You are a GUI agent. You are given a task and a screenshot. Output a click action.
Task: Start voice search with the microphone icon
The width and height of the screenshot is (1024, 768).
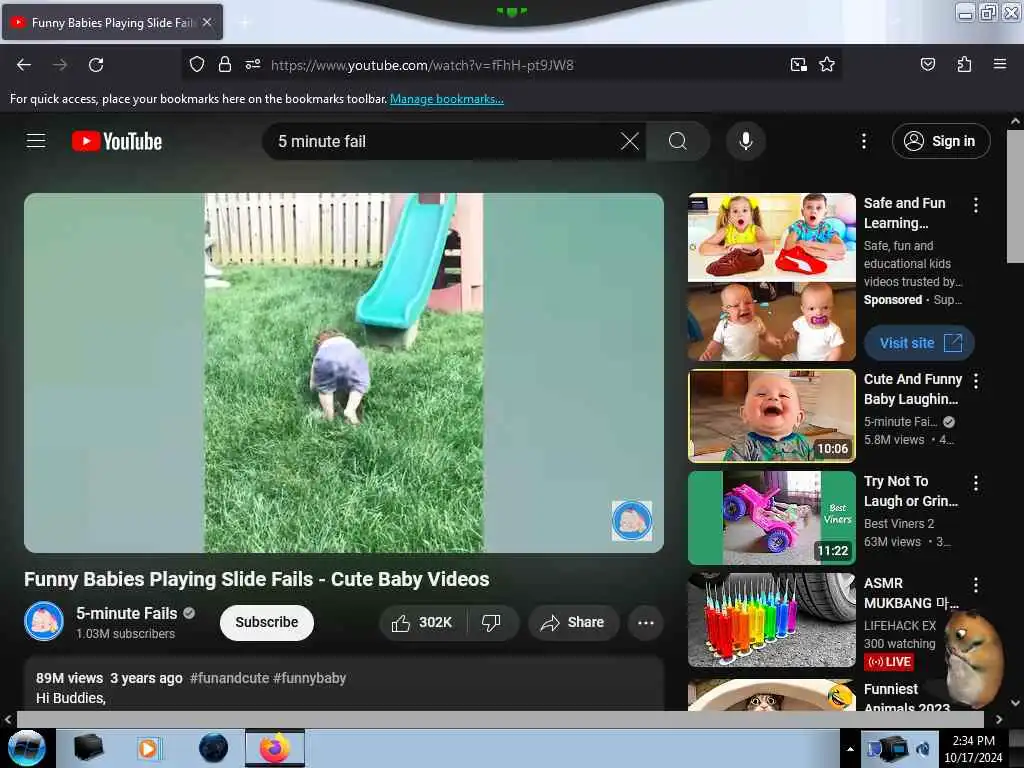pos(746,141)
